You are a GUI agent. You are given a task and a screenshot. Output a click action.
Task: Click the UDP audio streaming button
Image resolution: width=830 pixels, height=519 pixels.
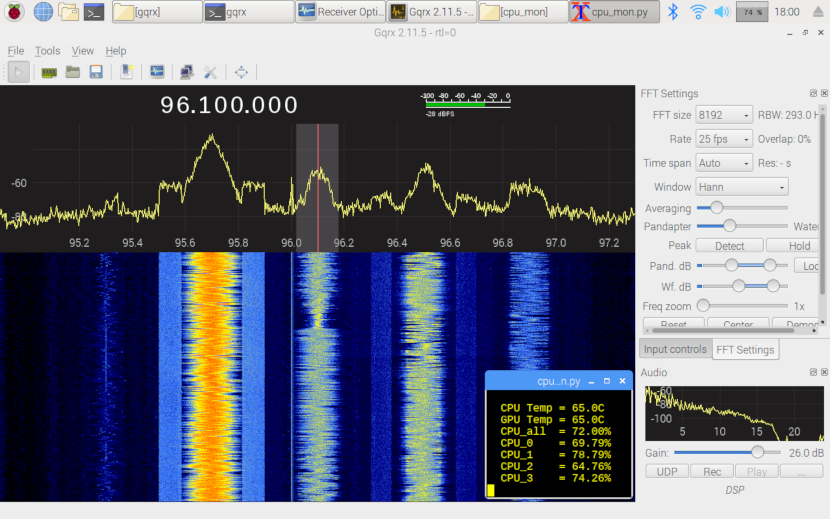click(667, 471)
